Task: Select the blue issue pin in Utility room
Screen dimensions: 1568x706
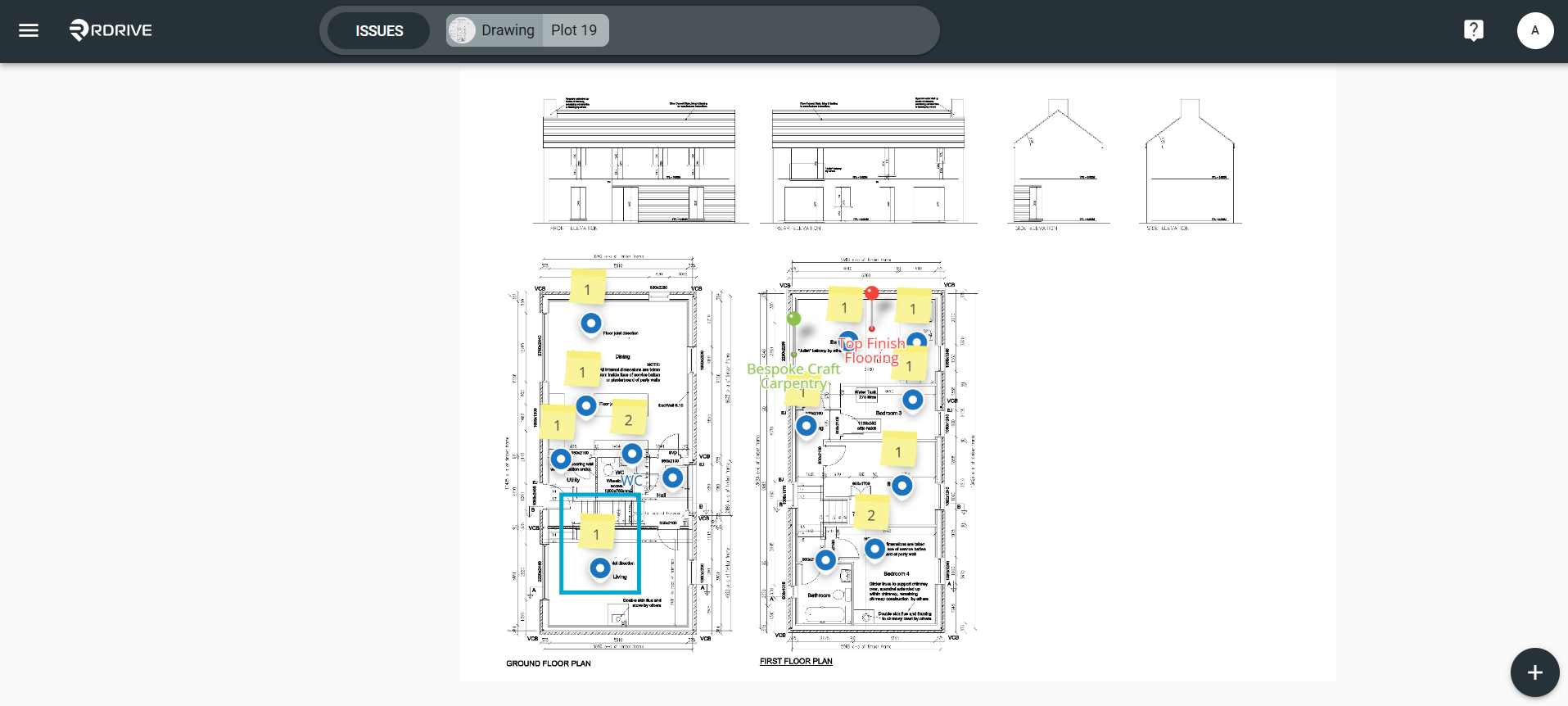Action: point(561,459)
